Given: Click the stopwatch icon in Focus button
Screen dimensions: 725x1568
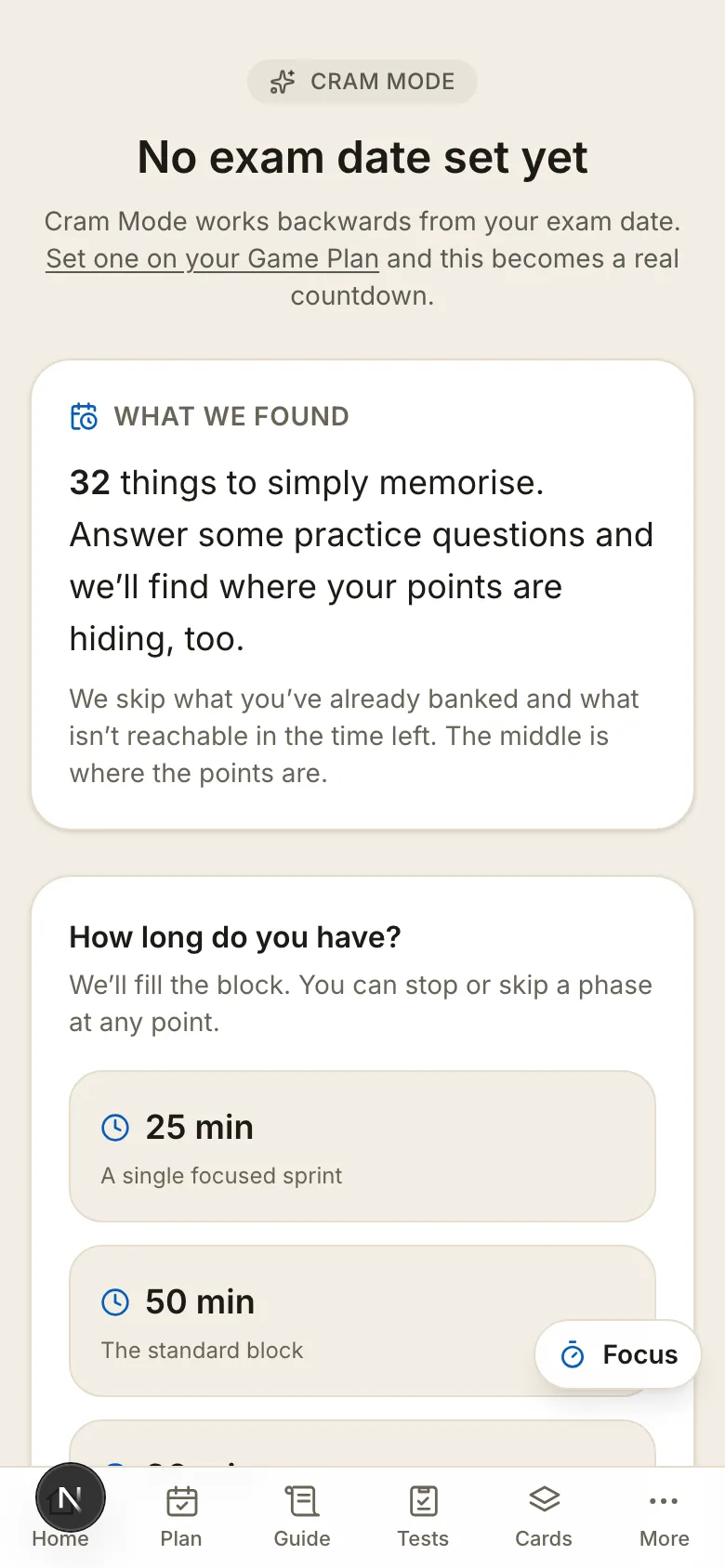Looking at the screenshot, I should (x=573, y=1355).
